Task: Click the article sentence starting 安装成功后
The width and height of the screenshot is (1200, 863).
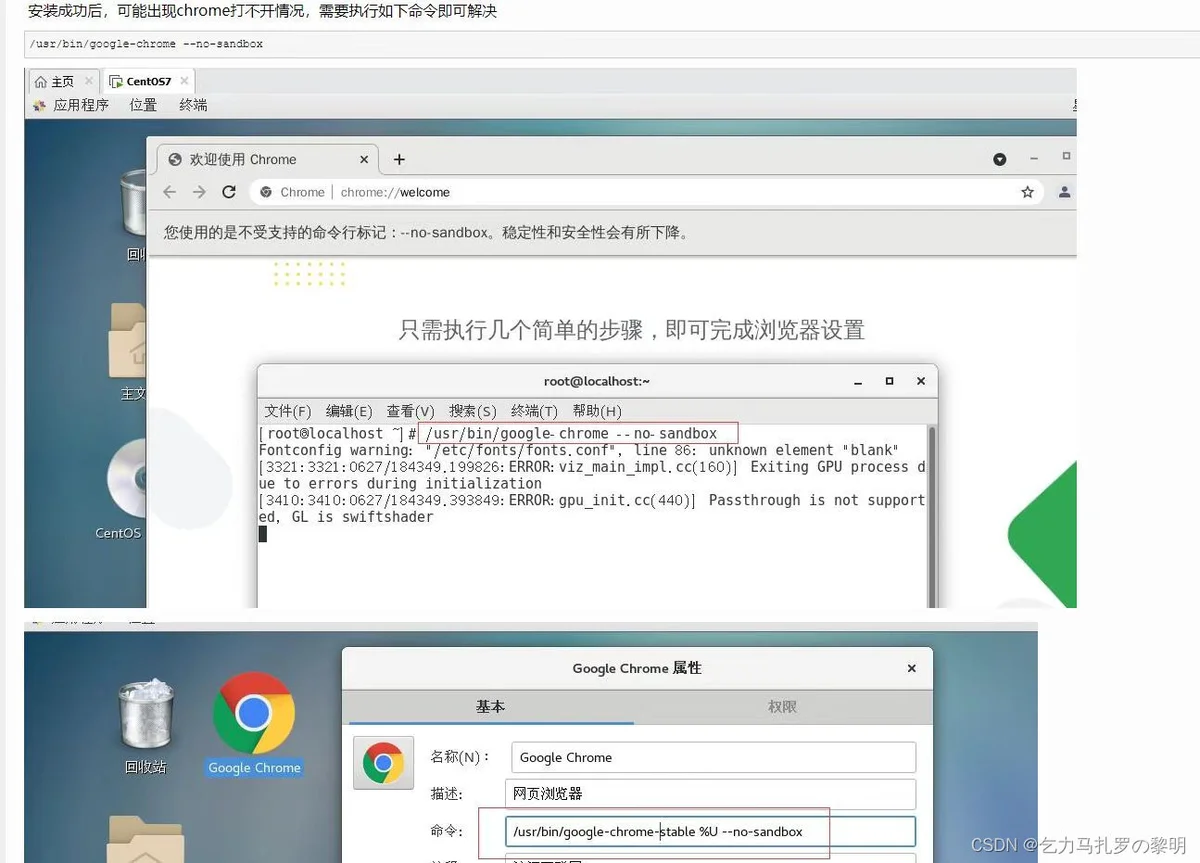Action: (x=263, y=11)
